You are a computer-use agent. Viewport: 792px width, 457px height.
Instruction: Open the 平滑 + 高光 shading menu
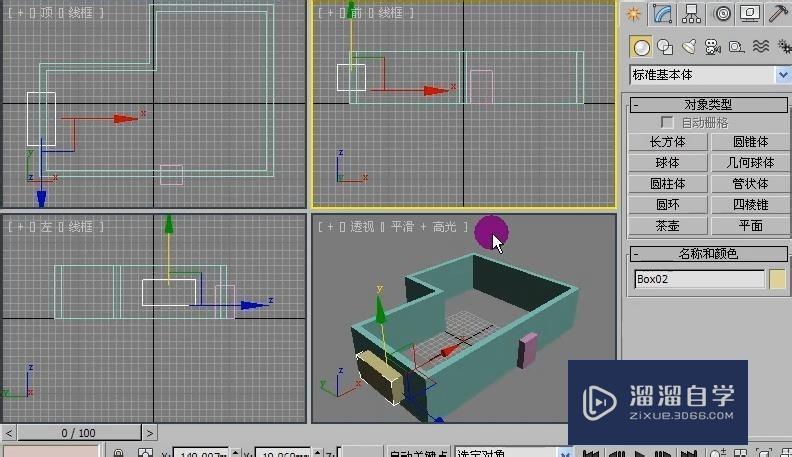423,227
